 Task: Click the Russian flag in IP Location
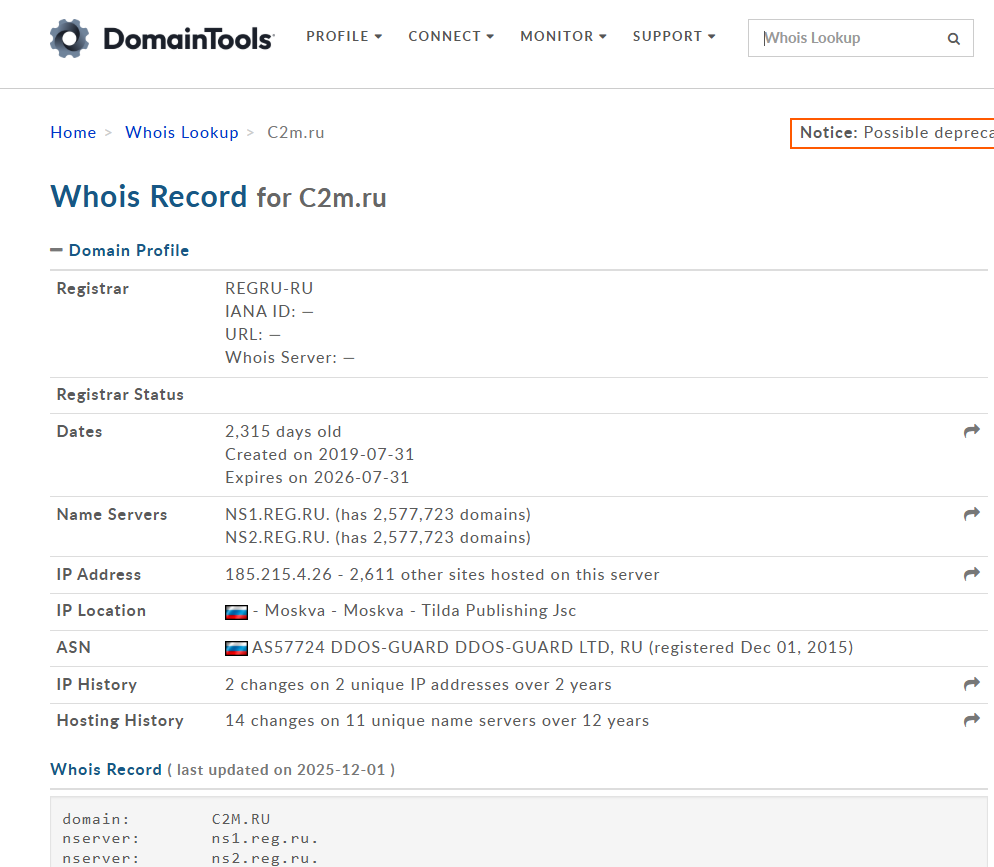(x=236, y=611)
